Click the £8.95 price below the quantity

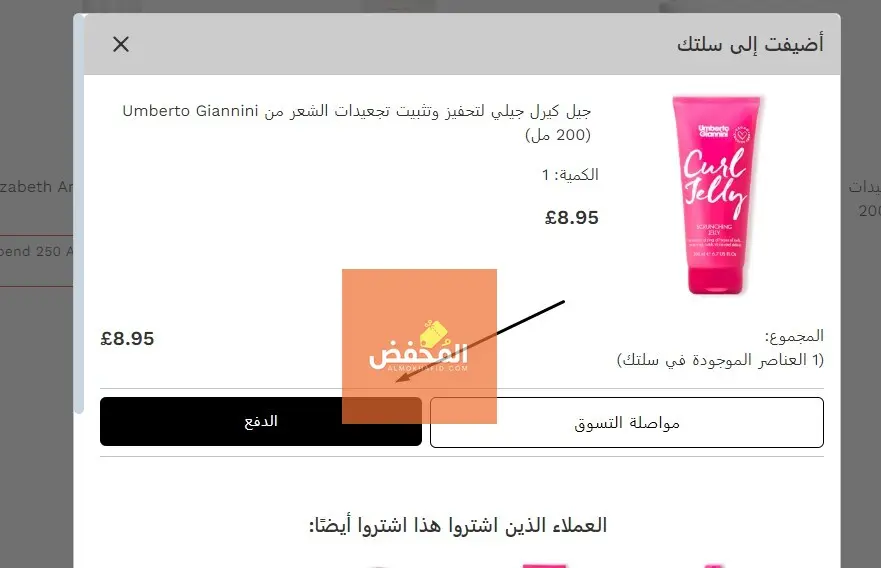coord(571,217)
